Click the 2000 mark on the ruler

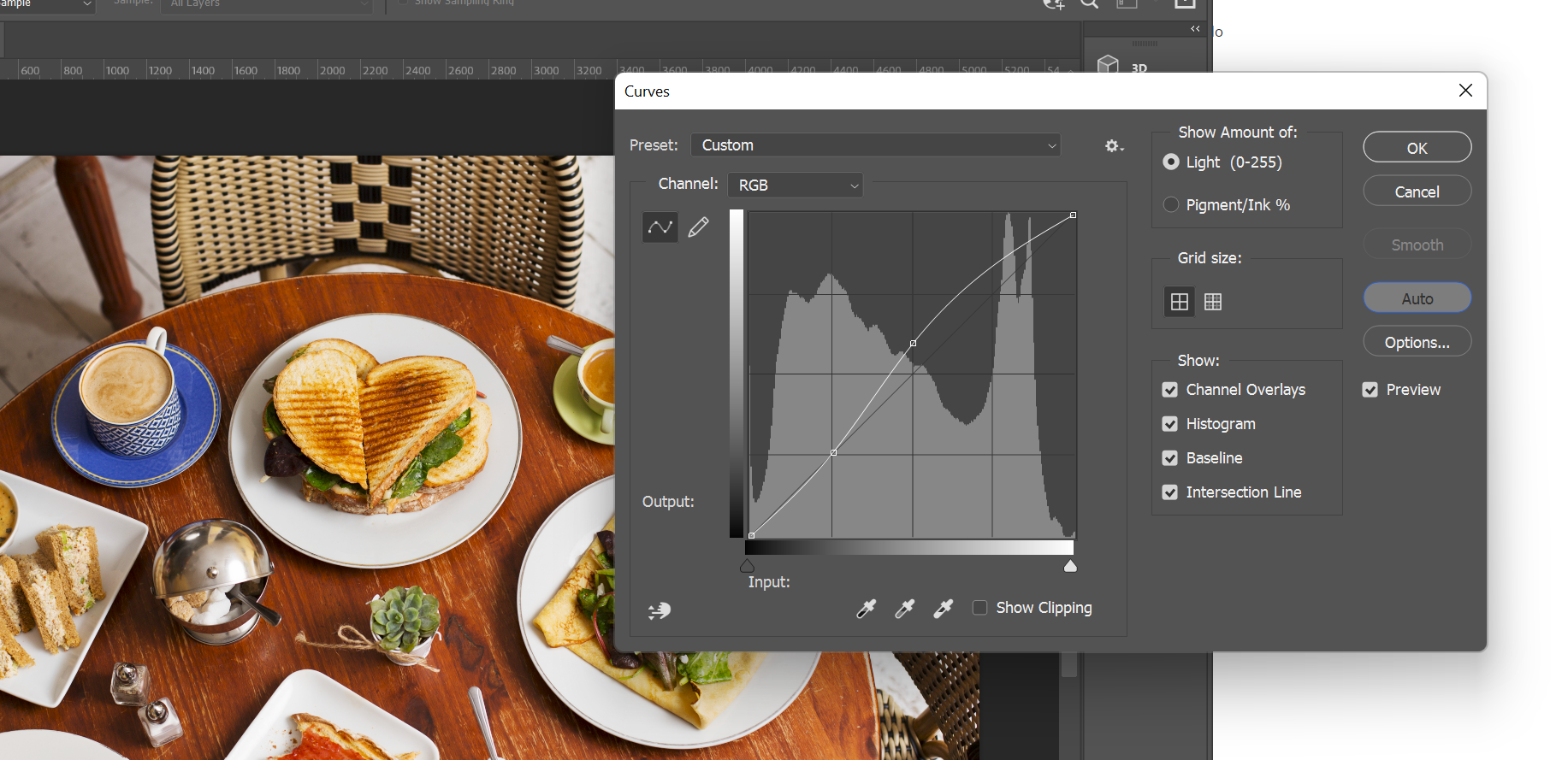(332, 71)
